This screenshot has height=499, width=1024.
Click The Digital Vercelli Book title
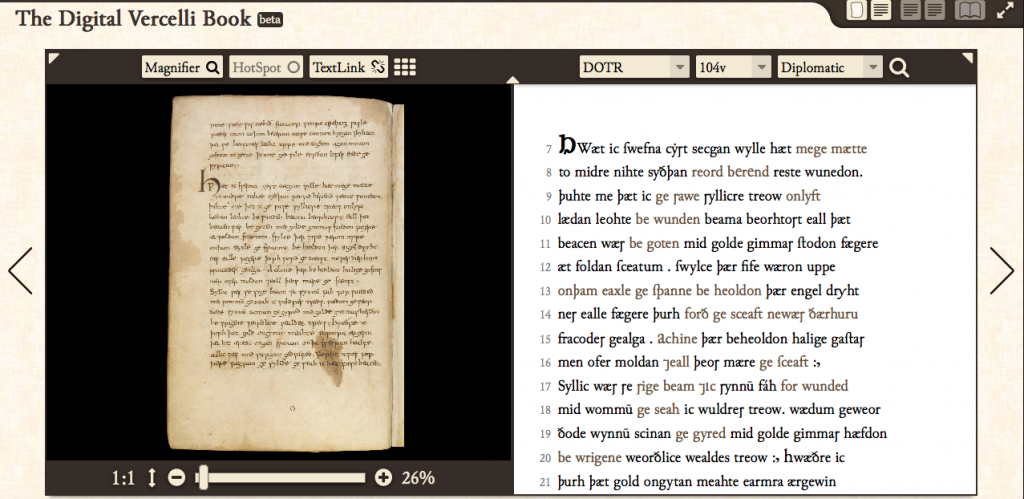(x=133, y=18)
